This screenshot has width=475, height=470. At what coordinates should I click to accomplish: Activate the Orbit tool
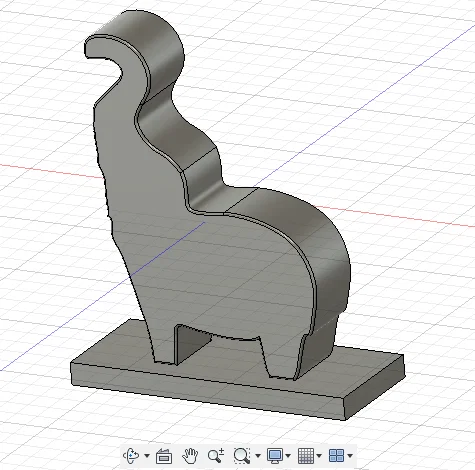[x=131, y=455]
